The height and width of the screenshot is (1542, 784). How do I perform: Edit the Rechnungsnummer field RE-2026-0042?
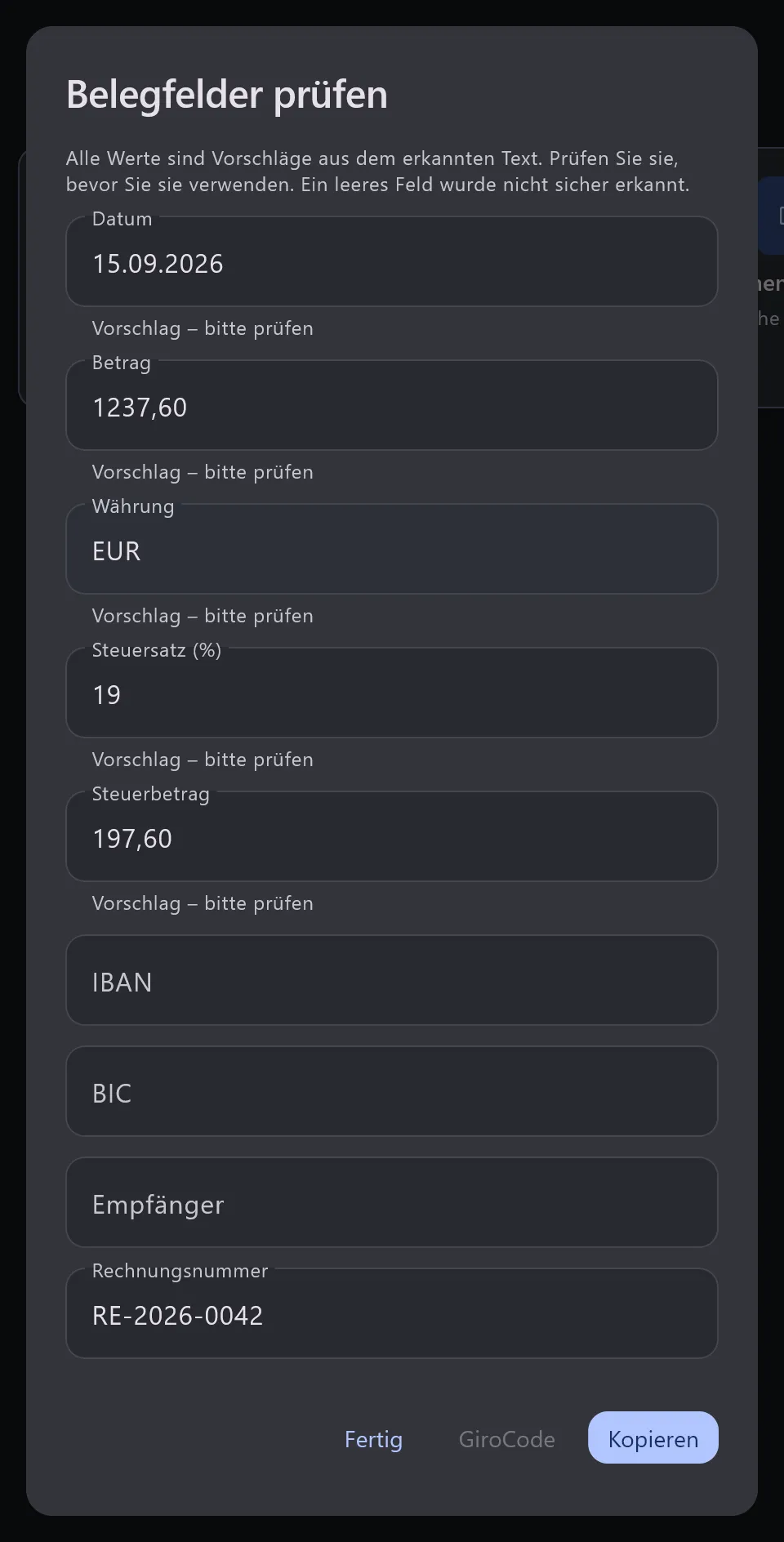click(x=392, y=1313)
